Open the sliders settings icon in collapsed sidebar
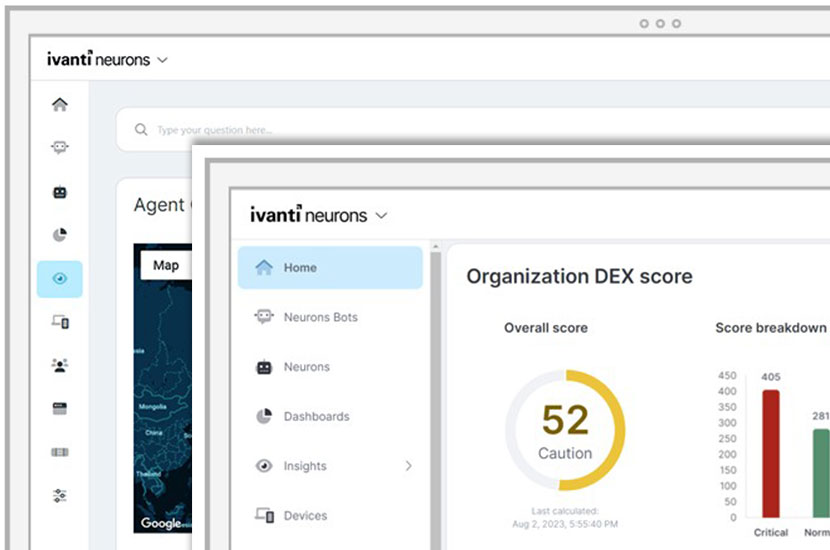Image resolution: width=830 pixels, height=550 pixels. click(60, 495)
